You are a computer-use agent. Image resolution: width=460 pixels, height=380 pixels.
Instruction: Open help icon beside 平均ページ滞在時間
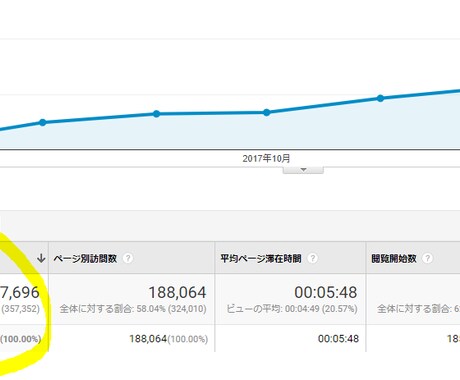coord(313,258)
